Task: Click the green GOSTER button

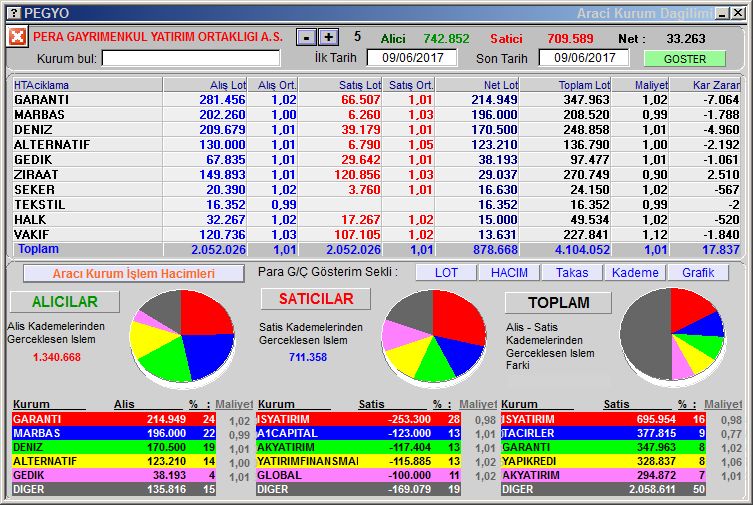Action: click(x=685, y=59)
